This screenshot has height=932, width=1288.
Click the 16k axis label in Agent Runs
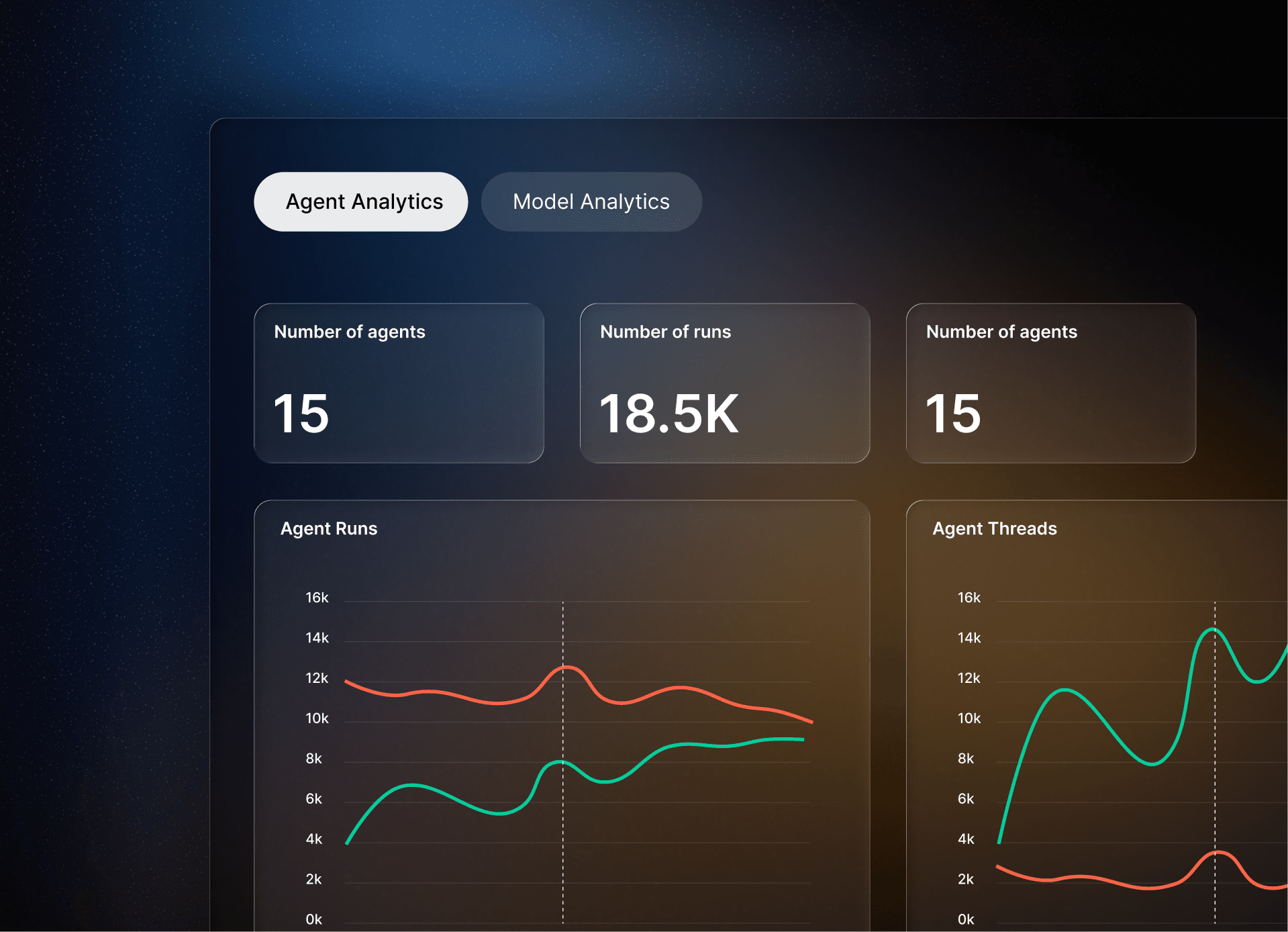[317, 598]
